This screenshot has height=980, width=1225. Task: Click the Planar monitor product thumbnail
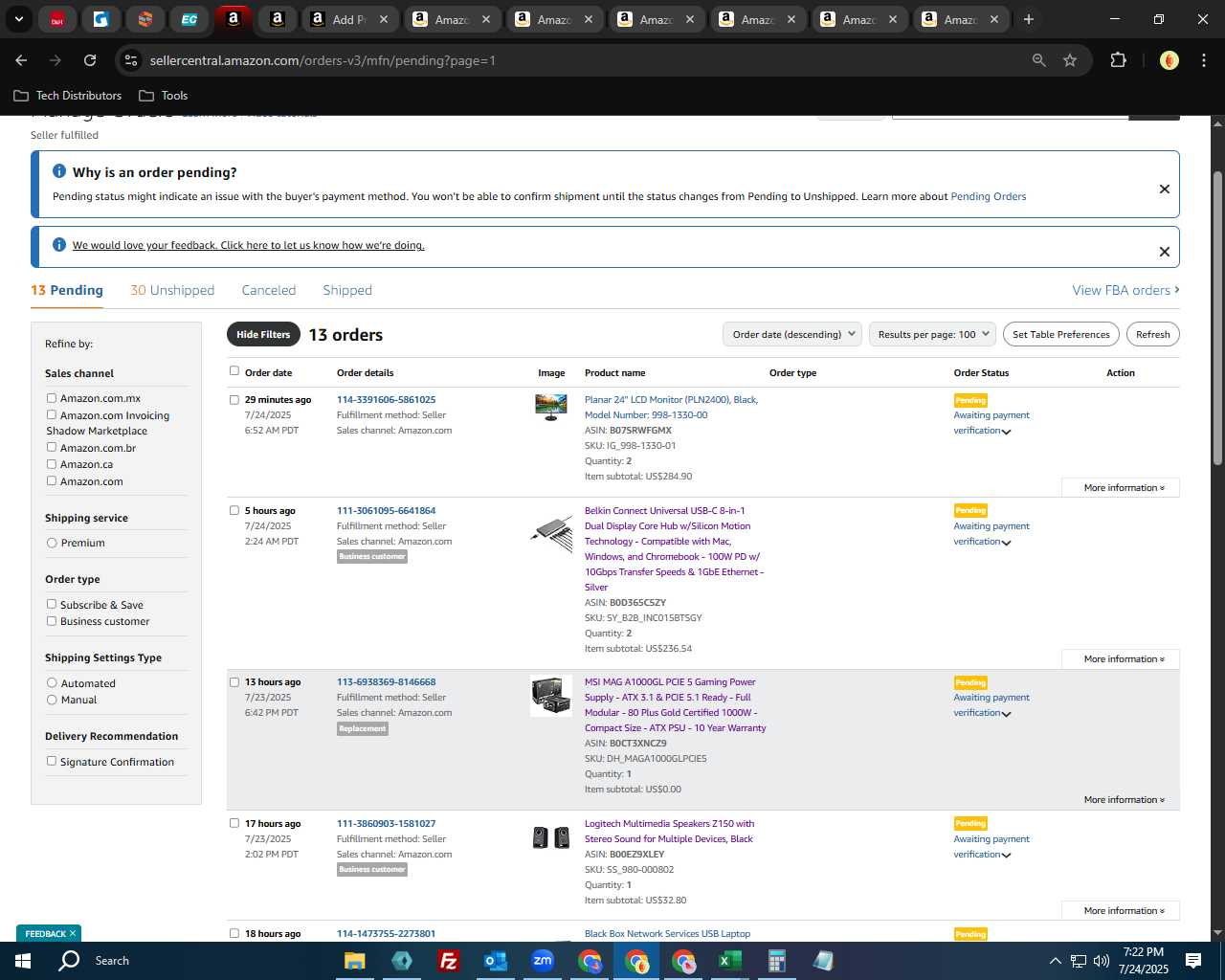pyautogui.click(x=551, y=408)
